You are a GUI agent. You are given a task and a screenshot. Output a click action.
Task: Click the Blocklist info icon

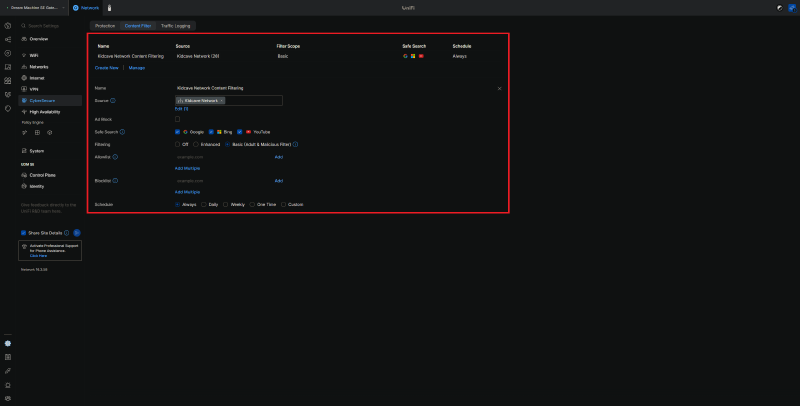115,181
